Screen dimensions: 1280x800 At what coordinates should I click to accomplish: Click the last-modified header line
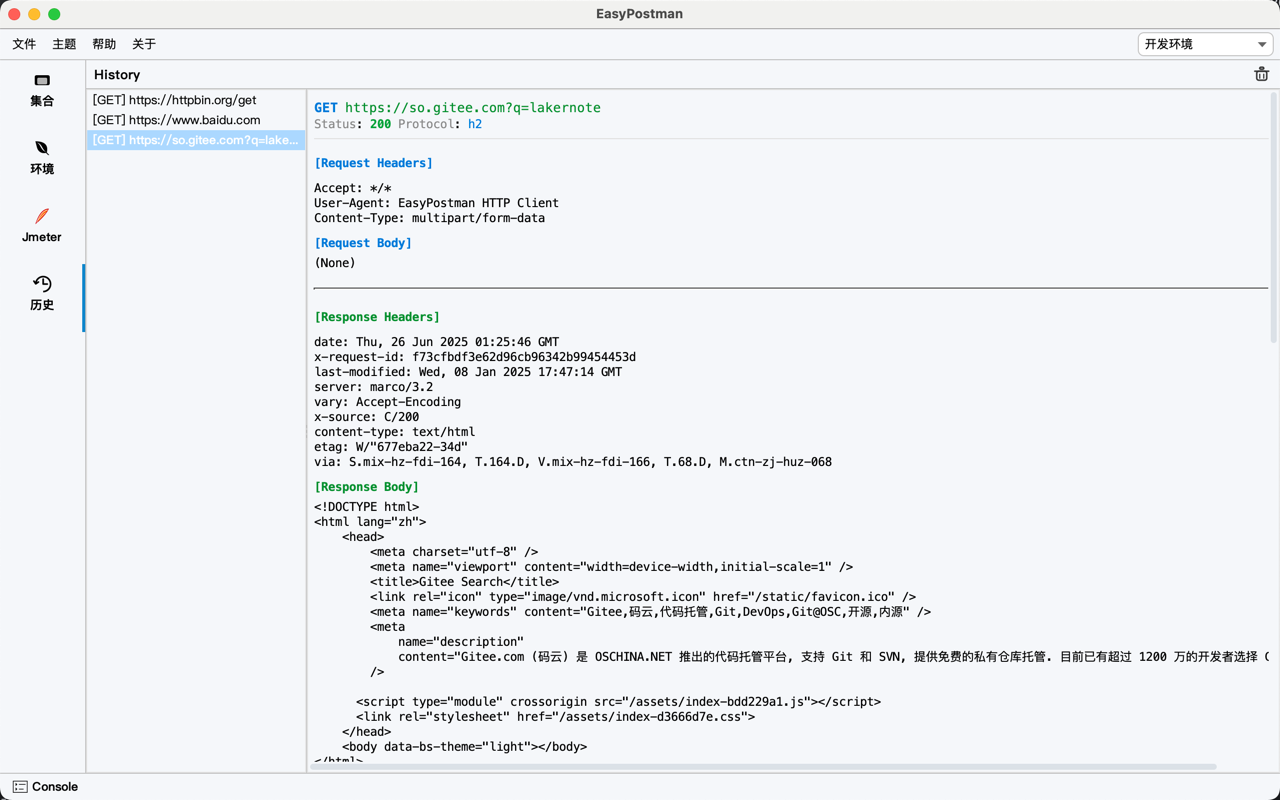[468, 372]
